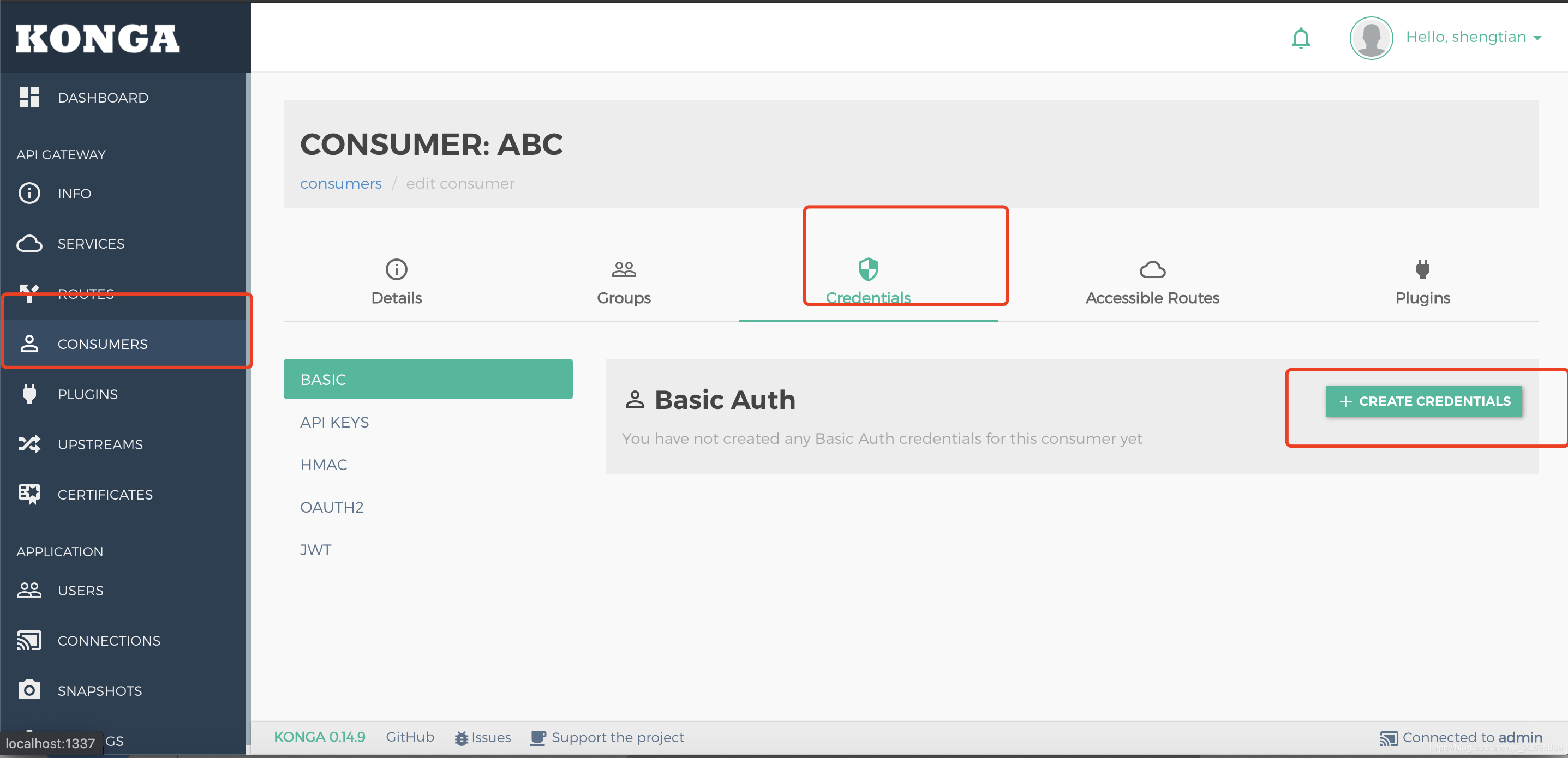The height and width of the screenshot is (758, 1568).
Task: Click the API KEYS menu item
Action: (334, 422)
